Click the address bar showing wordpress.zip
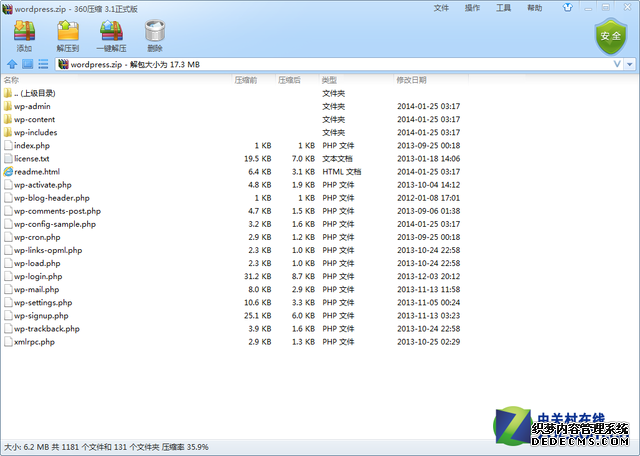This screenshot has width=640, height=456. pos(300,65)
